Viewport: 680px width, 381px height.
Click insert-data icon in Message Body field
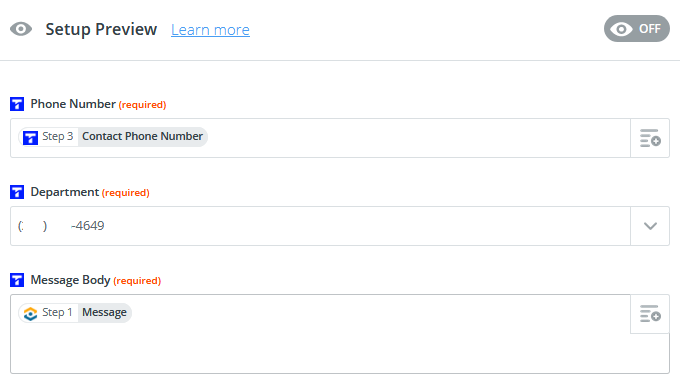click(x=650, y=314)
